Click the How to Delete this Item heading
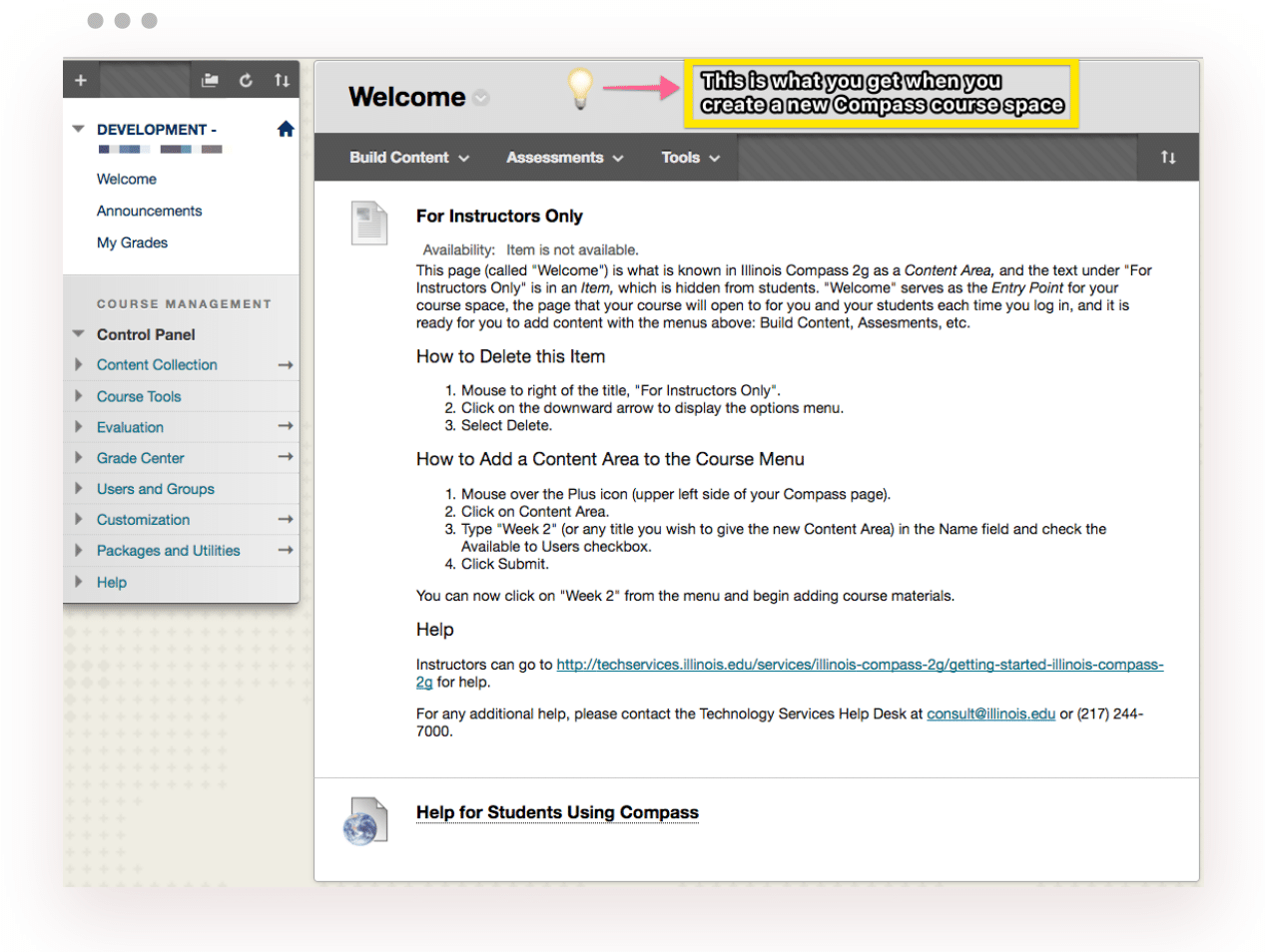This screenshot has height=952, width=1265. 510,357
